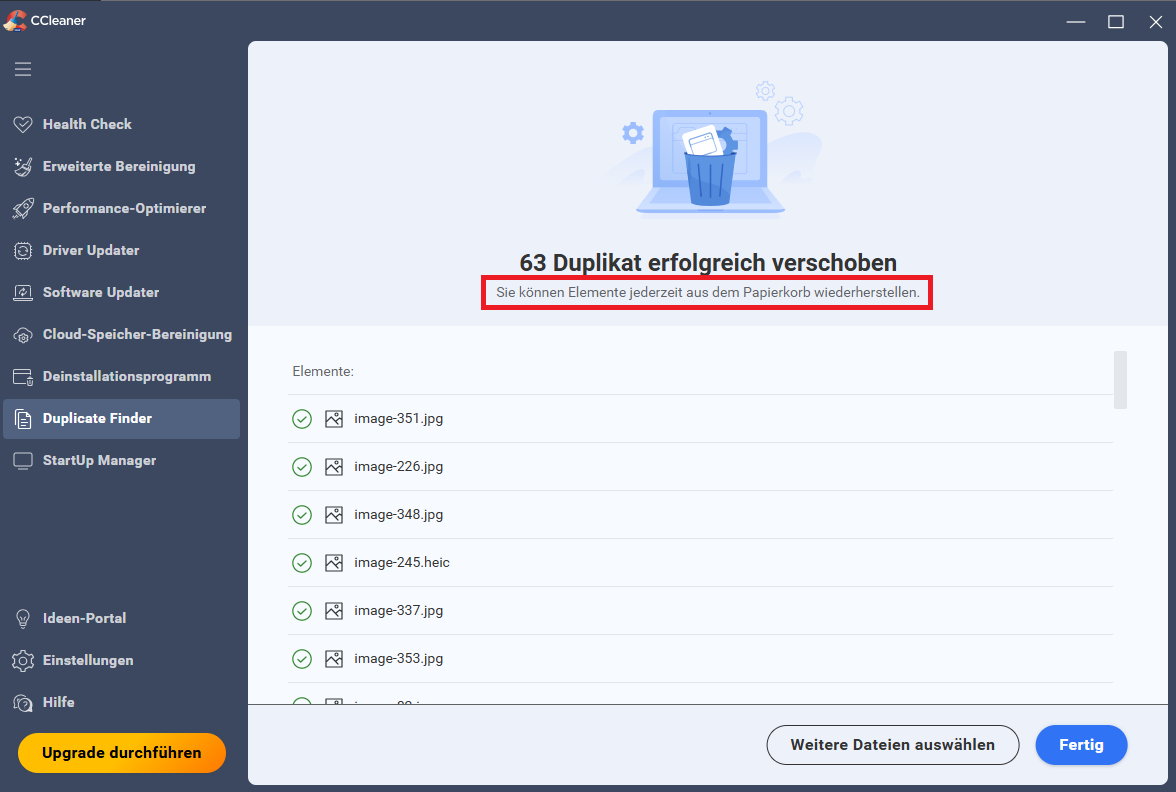Open Einstellungen in the sidebar
This screenshot has height=792, width=1176.
(x=87, y=661)
